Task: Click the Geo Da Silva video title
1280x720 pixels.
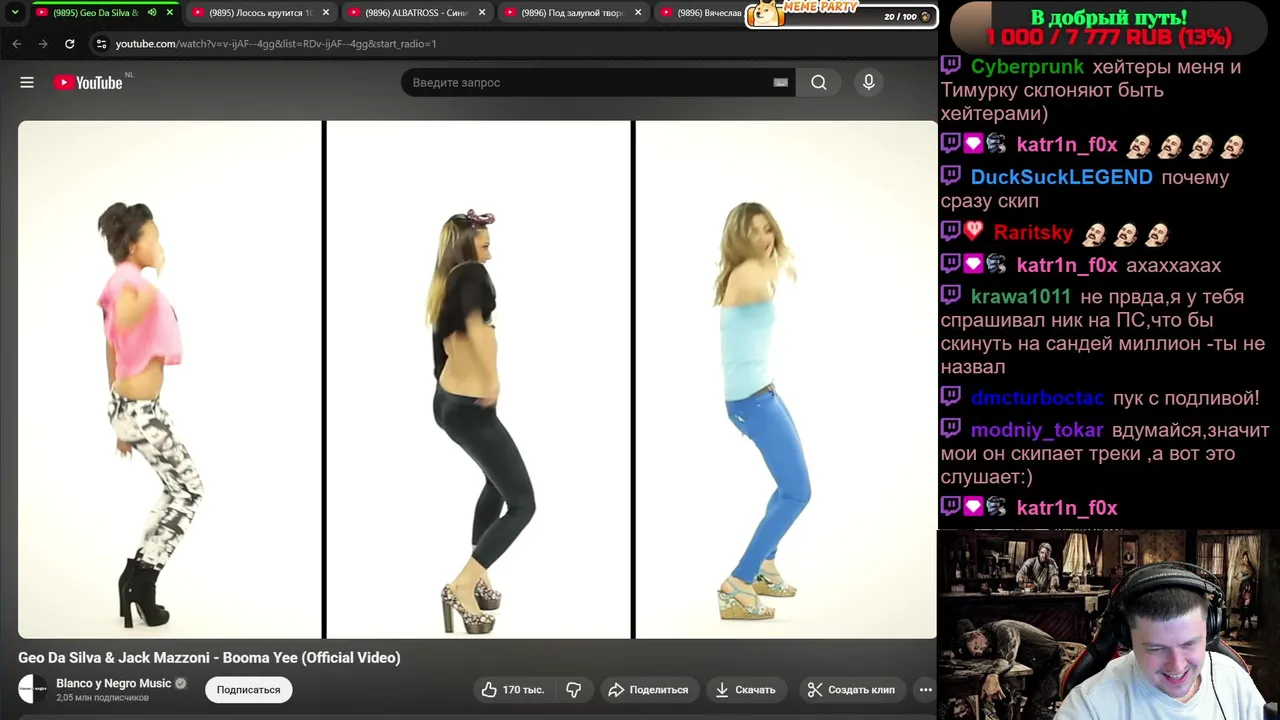Action: (209, 657)
